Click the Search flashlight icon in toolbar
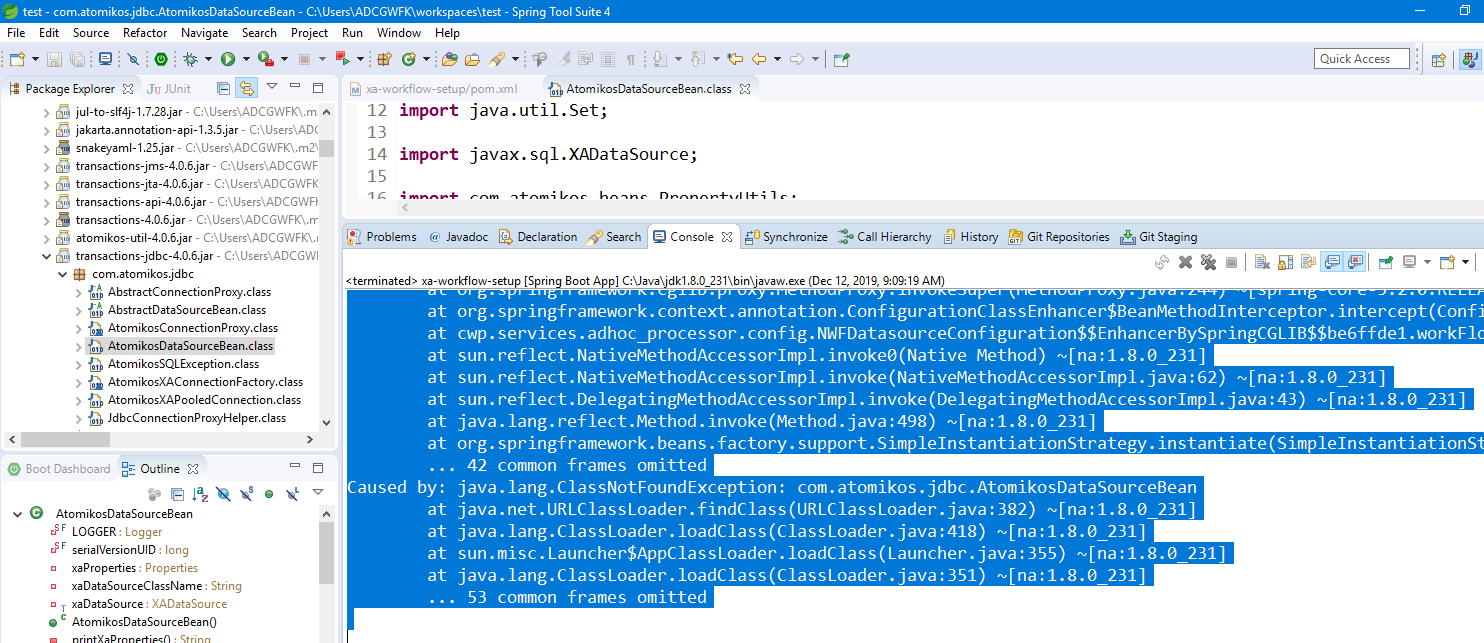The width and height of the screenshot is (1484, 643). click(497, 59)
